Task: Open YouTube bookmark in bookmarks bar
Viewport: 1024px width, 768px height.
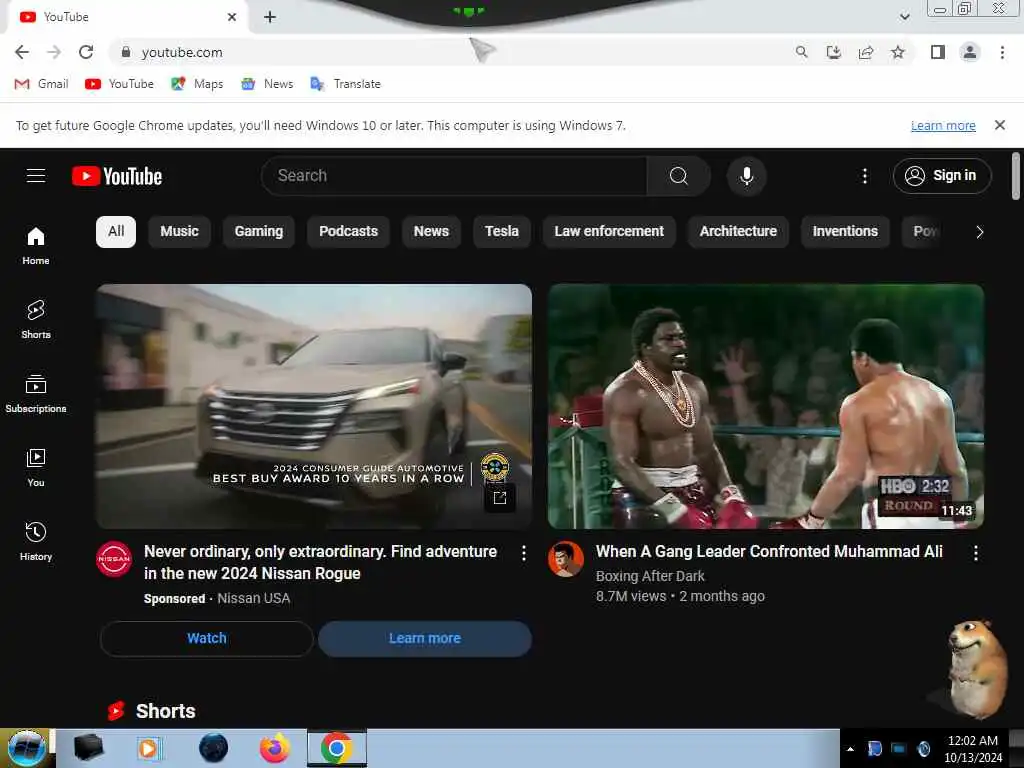Action: point(120,84)
